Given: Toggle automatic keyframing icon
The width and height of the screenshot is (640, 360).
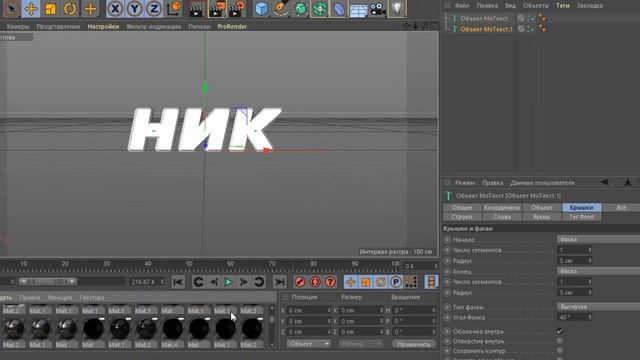Looking at the screenshot, I should click(x=315, y=282).
